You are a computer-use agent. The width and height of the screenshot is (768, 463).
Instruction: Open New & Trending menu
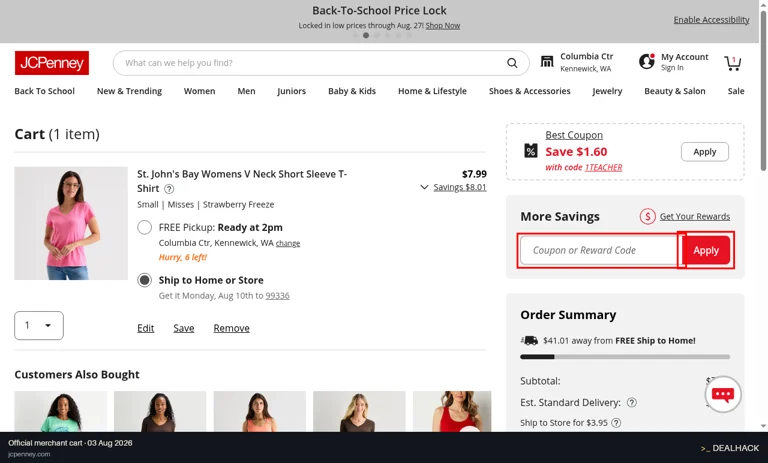[129, 91]
